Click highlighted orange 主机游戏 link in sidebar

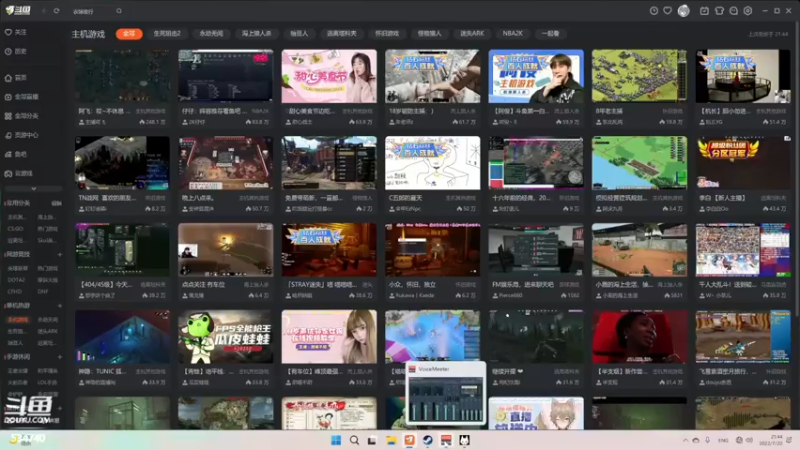[18, 320]
